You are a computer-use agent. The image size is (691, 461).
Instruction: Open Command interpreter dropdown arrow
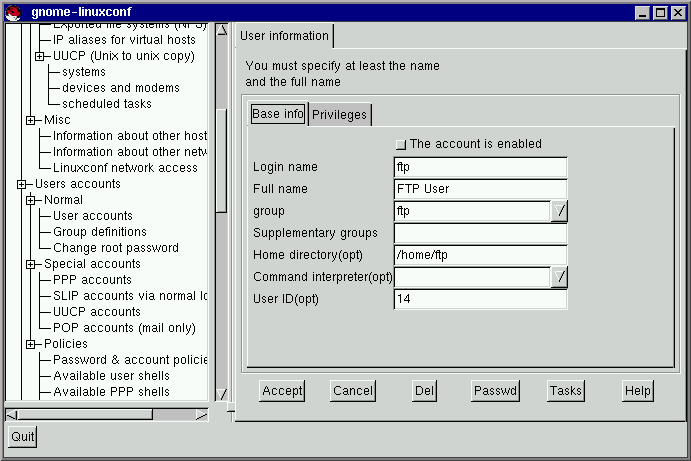(x=560, y=277)
